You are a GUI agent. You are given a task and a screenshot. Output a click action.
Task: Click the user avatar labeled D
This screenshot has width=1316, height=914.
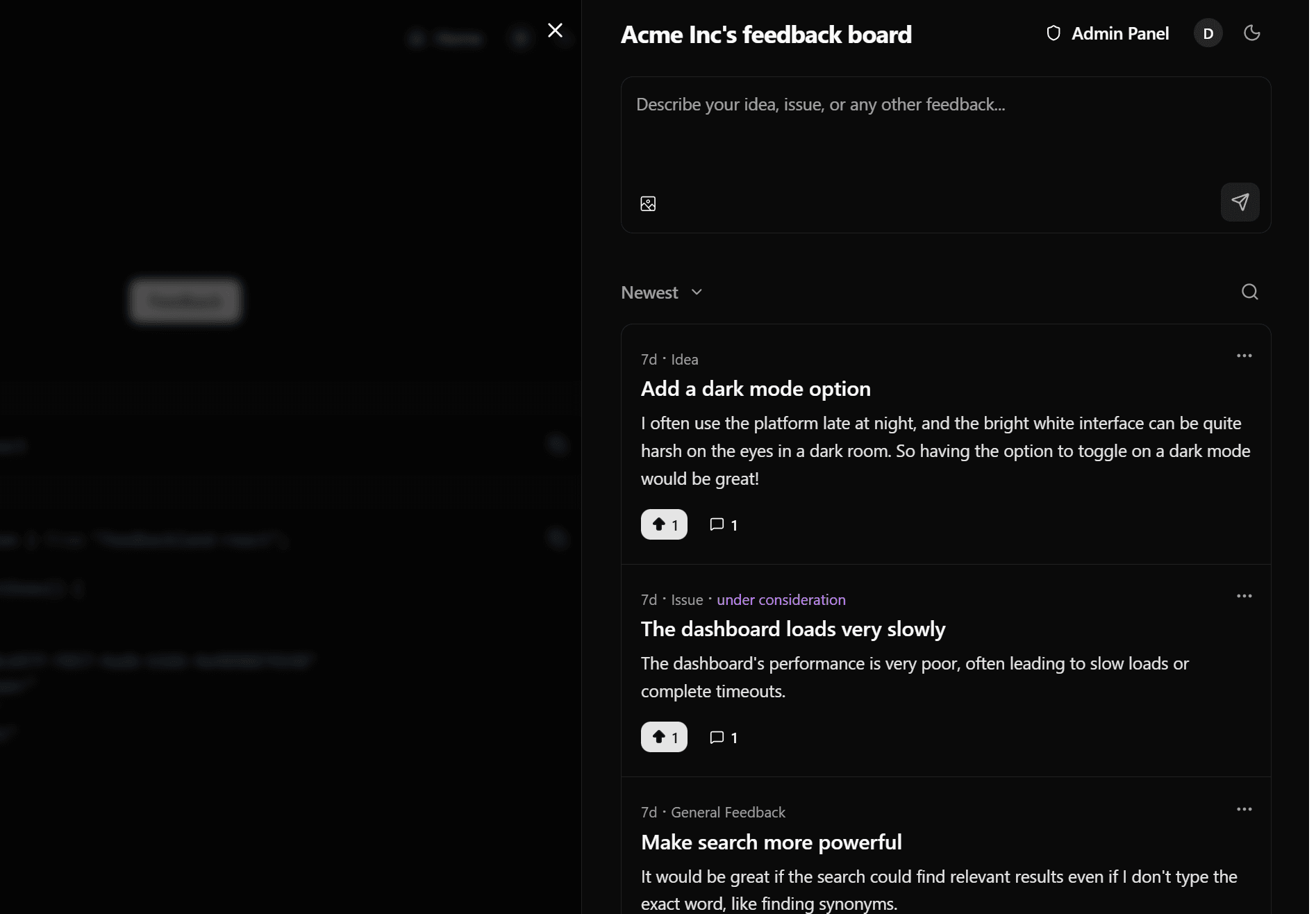coord(1208,33)
